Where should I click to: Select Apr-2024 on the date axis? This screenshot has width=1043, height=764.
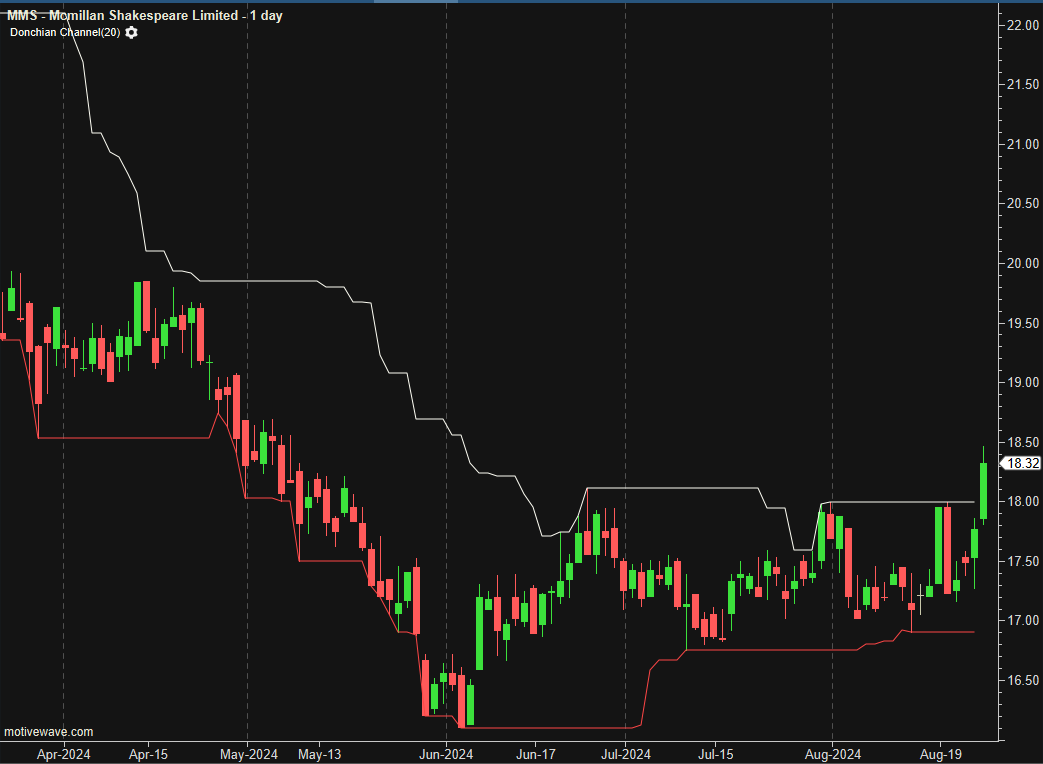click(64, 753)
